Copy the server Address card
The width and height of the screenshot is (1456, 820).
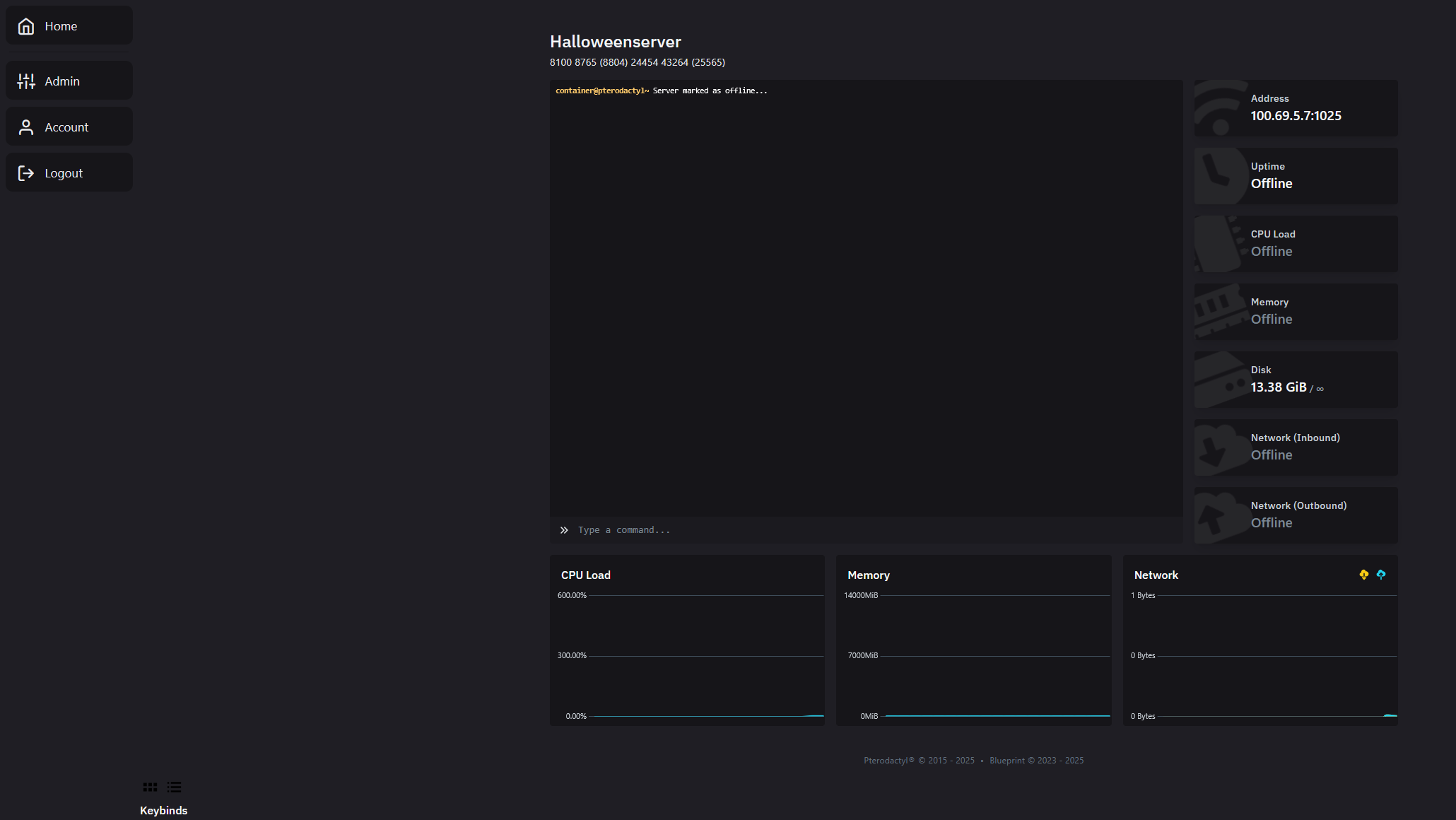pos(1296,108)
